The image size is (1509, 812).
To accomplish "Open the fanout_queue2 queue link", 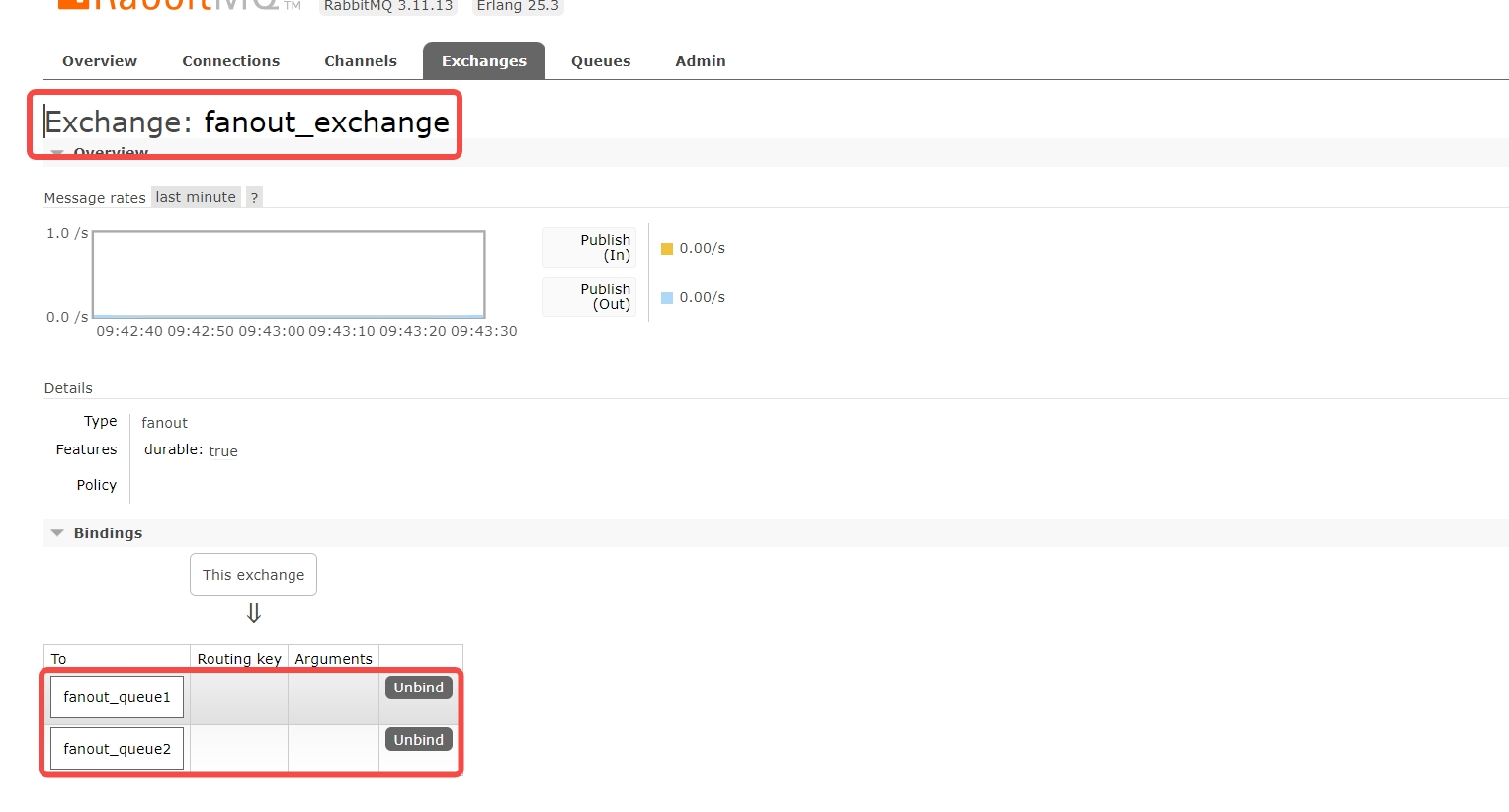I will pyautogui.click(x=117, y=749).
